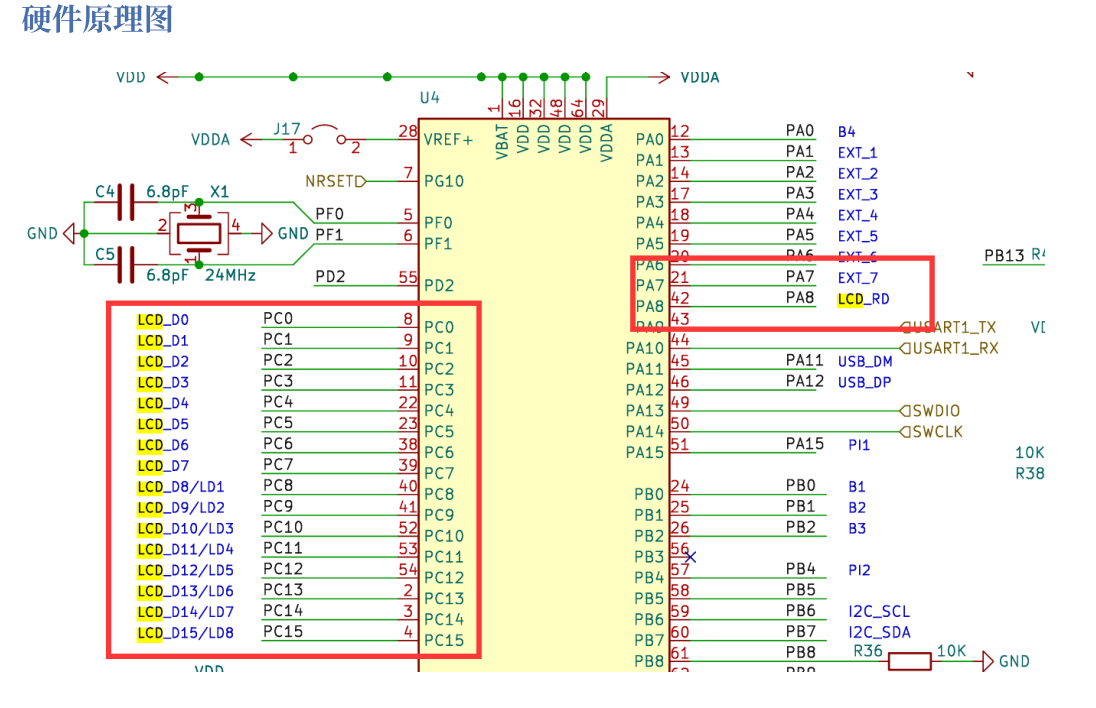
Task: Click the PG10 pin name on U4
Action: [x=444, y=182]
